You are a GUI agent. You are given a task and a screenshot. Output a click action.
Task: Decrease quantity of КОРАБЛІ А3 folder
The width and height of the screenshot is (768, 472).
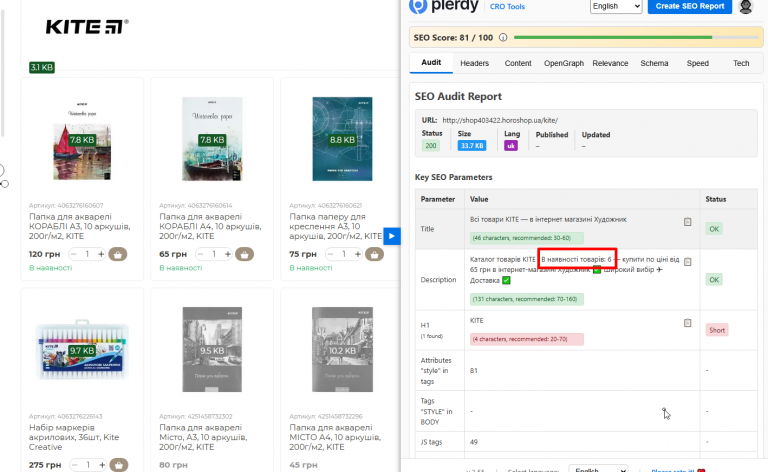(74, 254)
